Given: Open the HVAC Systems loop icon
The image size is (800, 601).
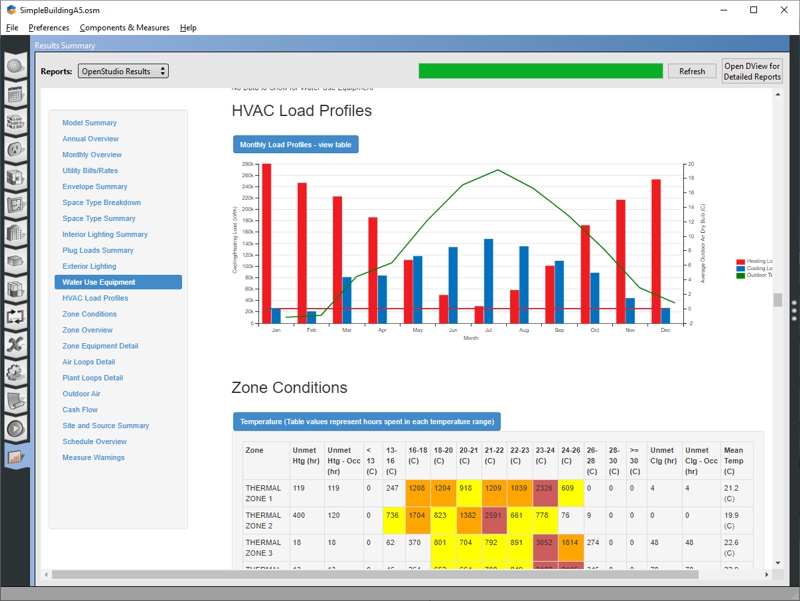Looking at the screenshot, I should click(16, 317).
